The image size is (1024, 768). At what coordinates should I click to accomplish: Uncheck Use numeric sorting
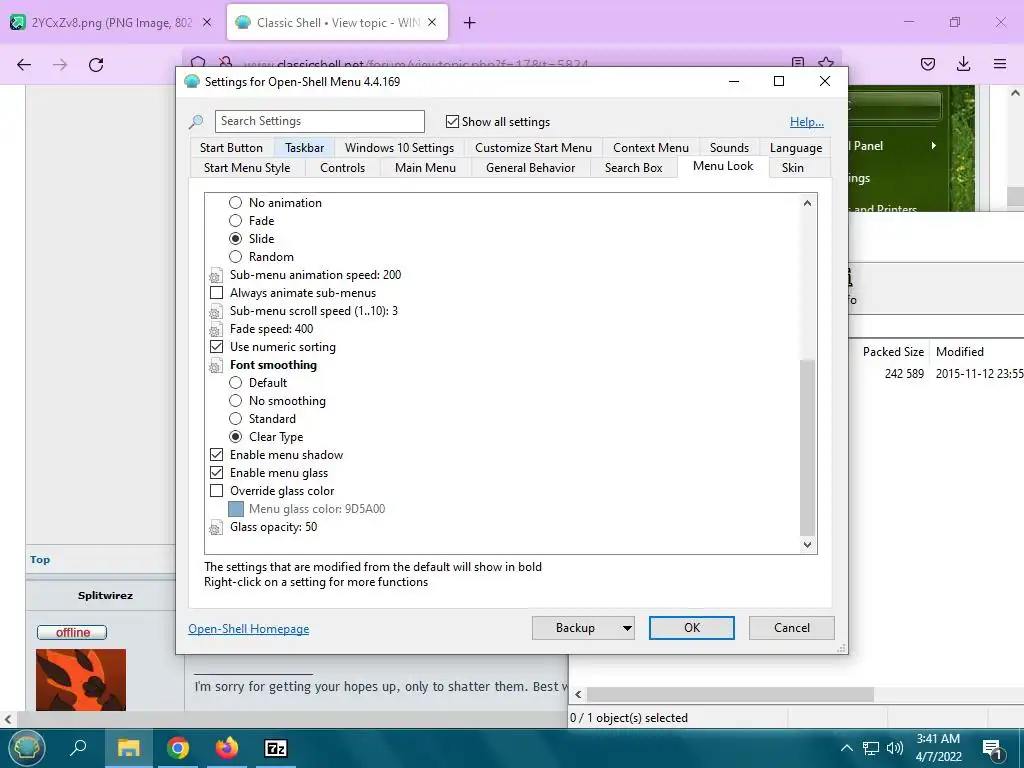[x=216, y=347]
